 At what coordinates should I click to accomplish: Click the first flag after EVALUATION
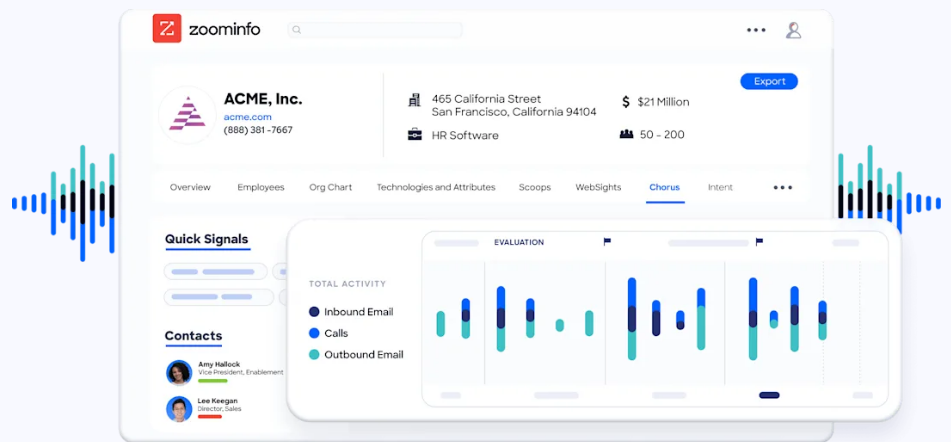point(607,242)
